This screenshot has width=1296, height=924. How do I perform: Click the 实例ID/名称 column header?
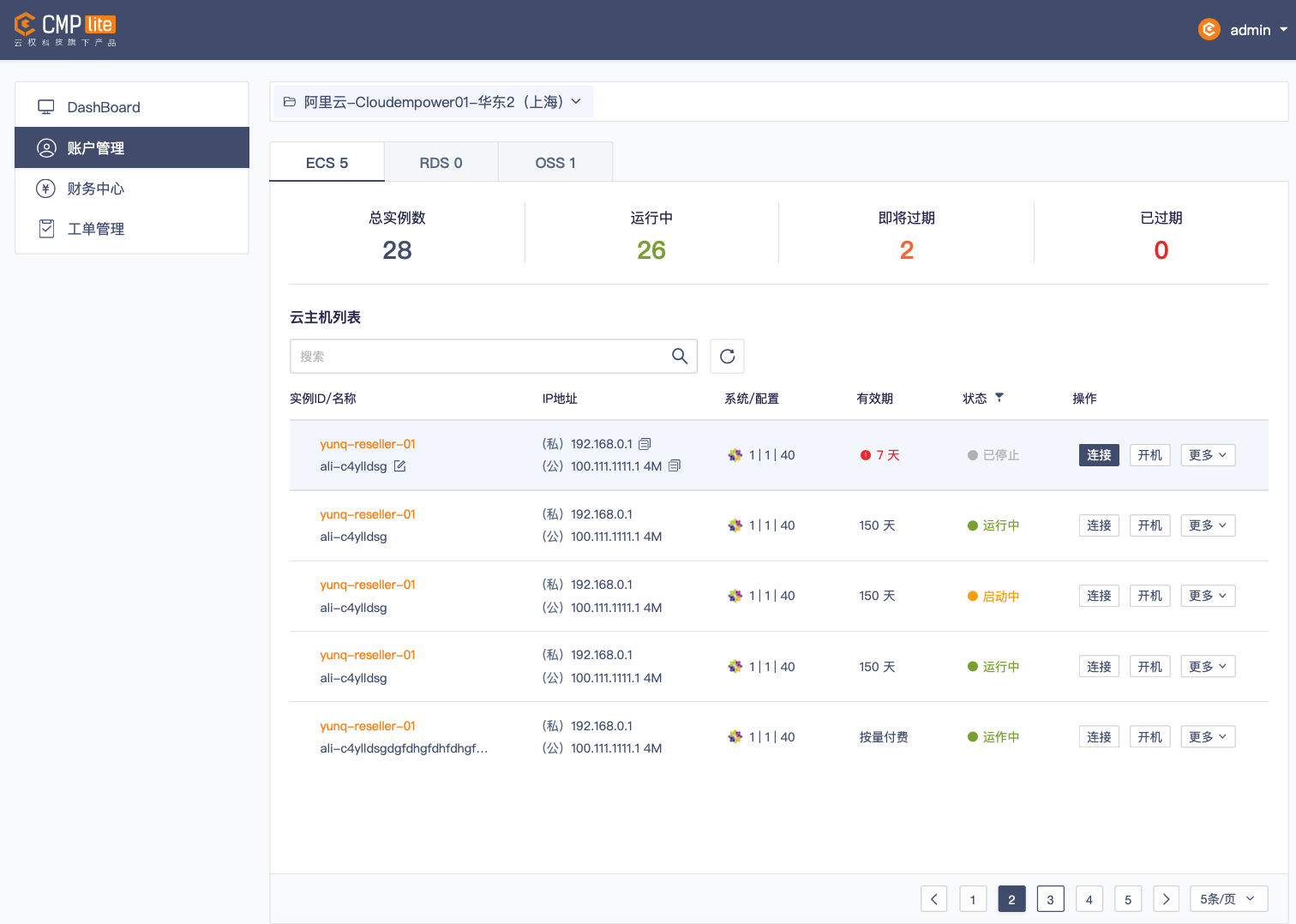(x=323, y=399)
